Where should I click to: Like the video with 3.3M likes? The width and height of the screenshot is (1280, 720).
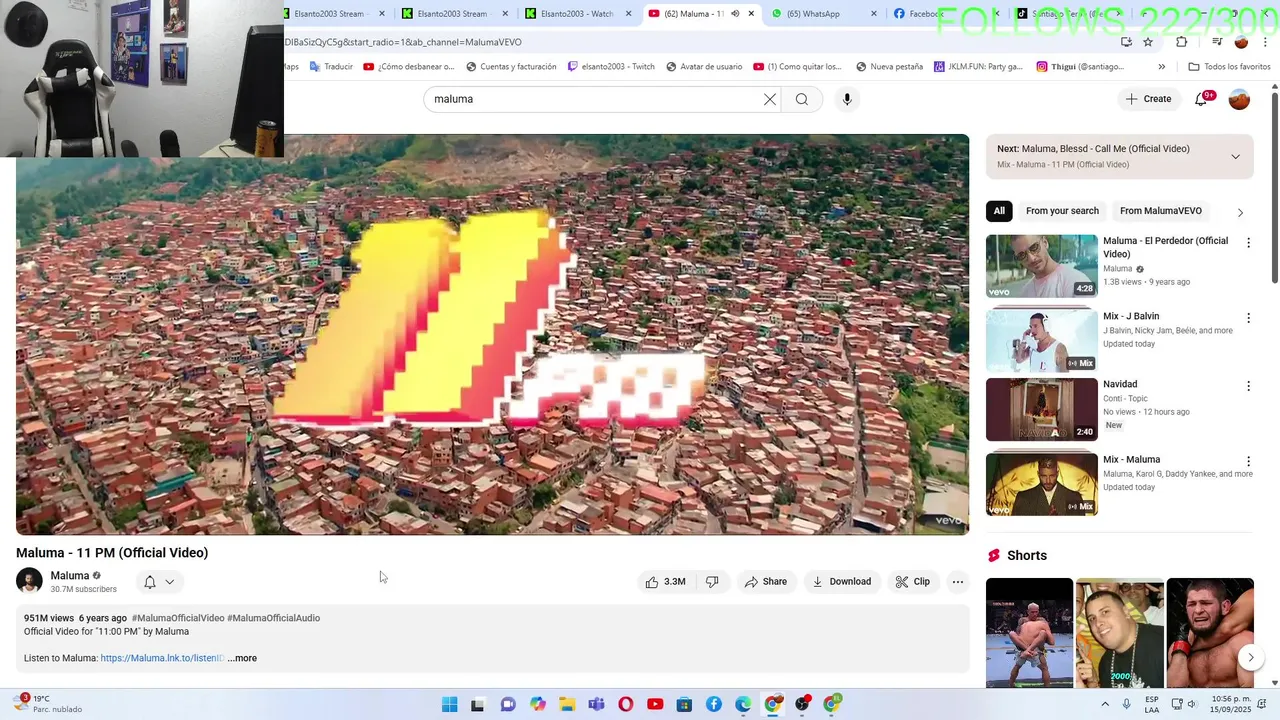[x=666, y=582]
